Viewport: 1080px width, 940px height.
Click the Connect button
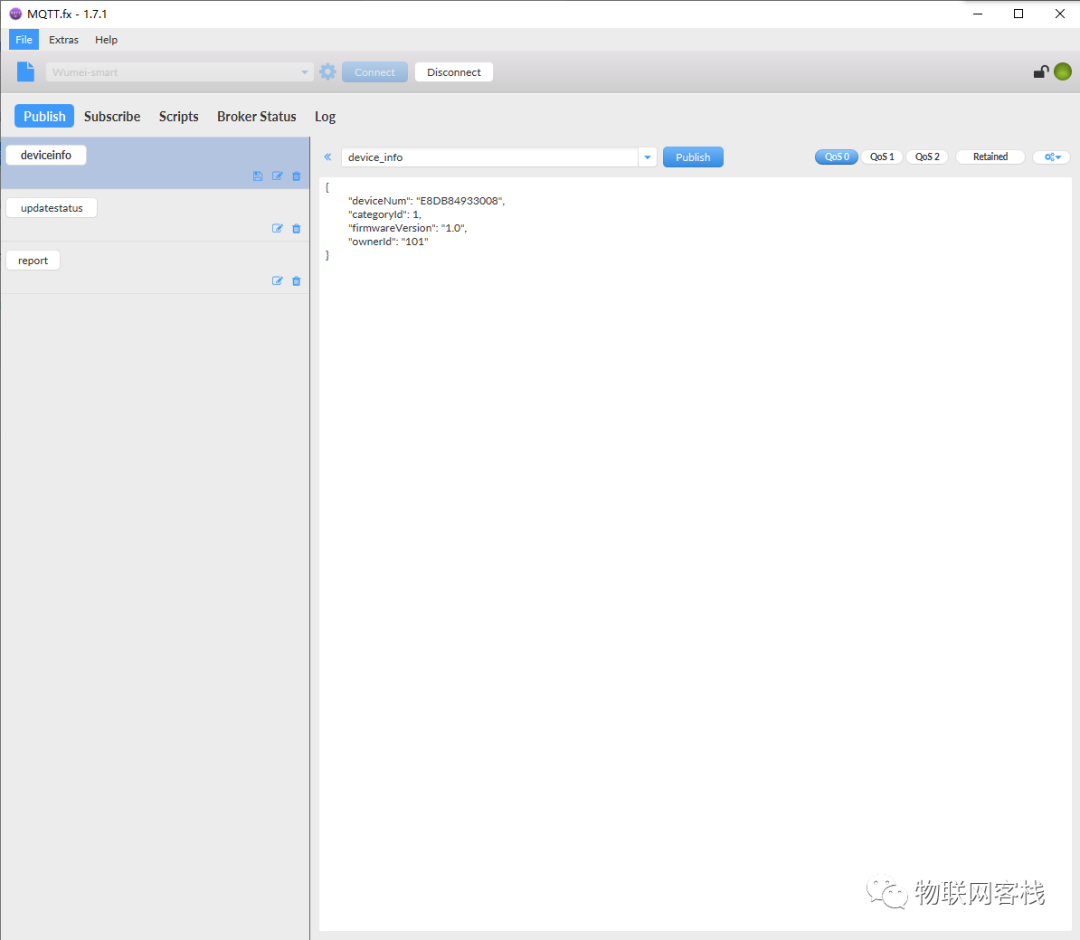375,72
